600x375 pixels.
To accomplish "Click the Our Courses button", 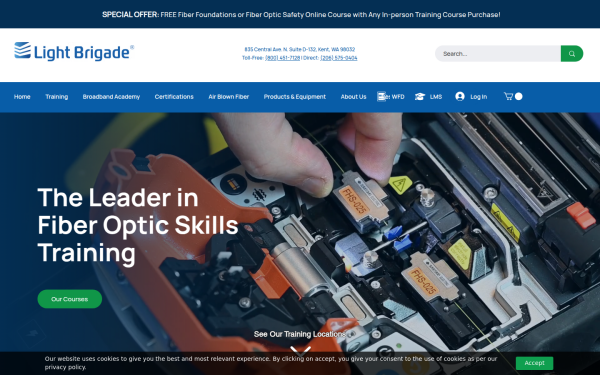I will coord(70,299).
